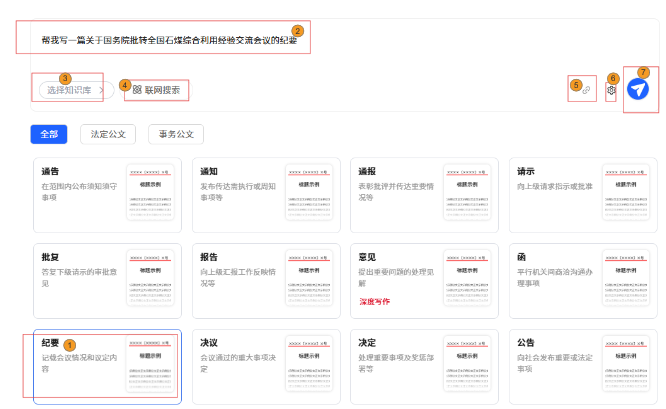The height and width of the screenshot is (409, 666).
Task: Click the 深度写作 link in 意见 card
Action: click(x=374, y=301)
